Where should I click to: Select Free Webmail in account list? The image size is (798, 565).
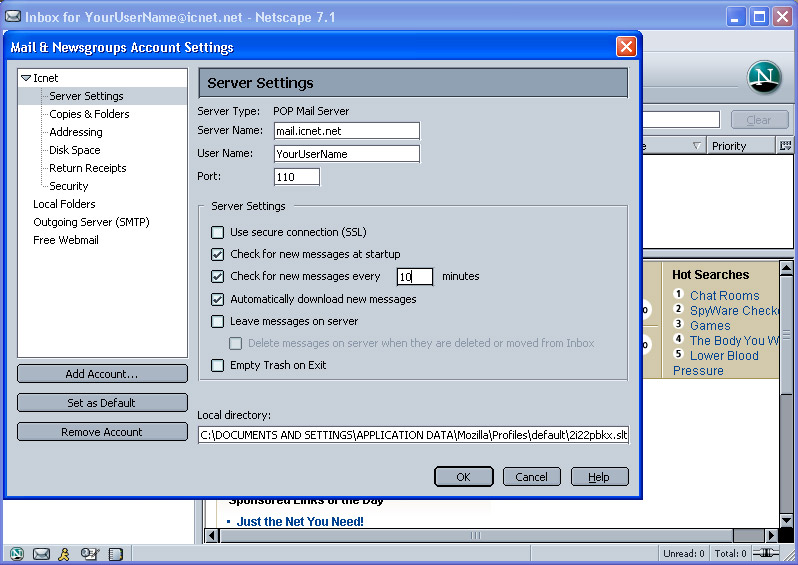[66, 240]
